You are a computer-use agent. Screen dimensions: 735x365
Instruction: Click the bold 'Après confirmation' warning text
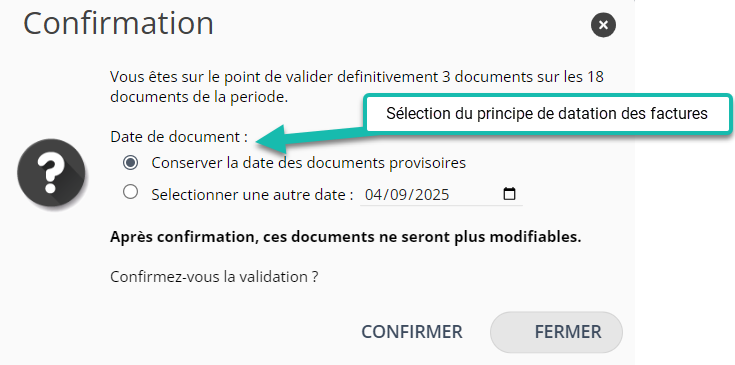345,237
